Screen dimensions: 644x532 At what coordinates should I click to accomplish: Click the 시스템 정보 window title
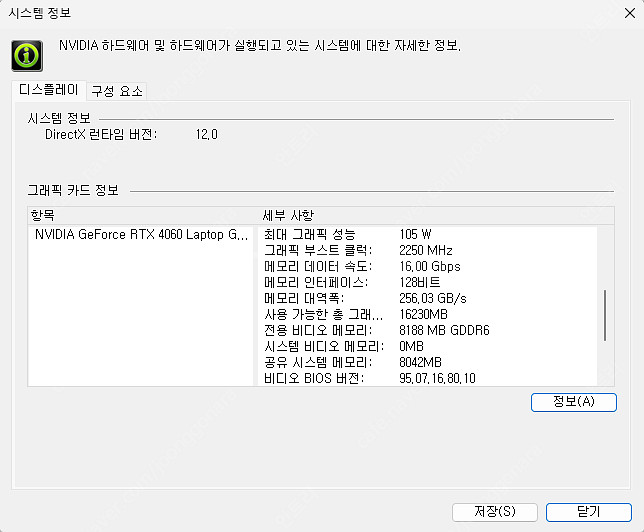tap(40, 13)
